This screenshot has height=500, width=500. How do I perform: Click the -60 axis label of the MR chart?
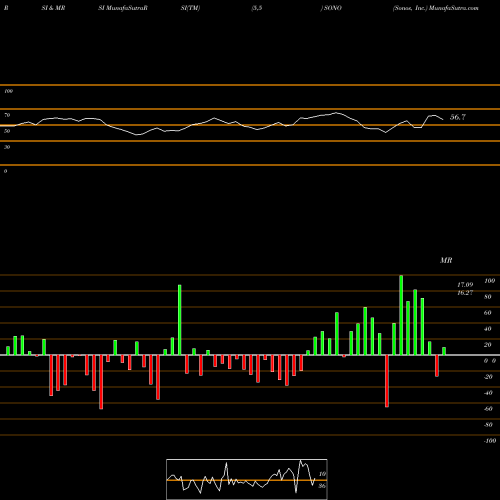tap(488, 409)
